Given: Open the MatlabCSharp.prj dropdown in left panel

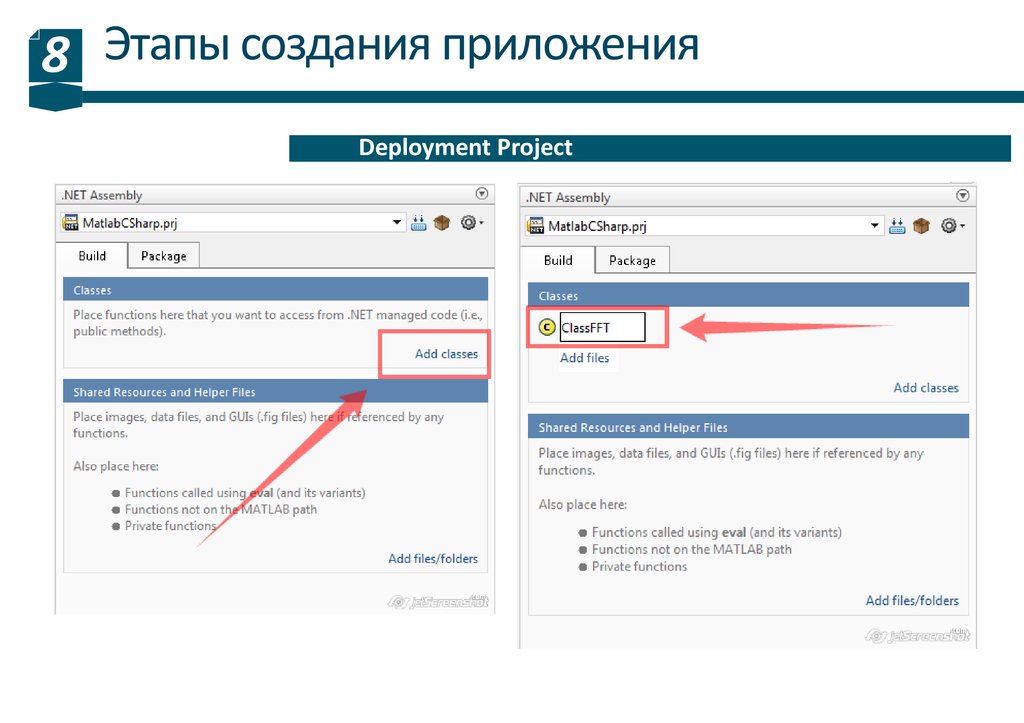Looking at the screenshot, I should coord(398,223).
